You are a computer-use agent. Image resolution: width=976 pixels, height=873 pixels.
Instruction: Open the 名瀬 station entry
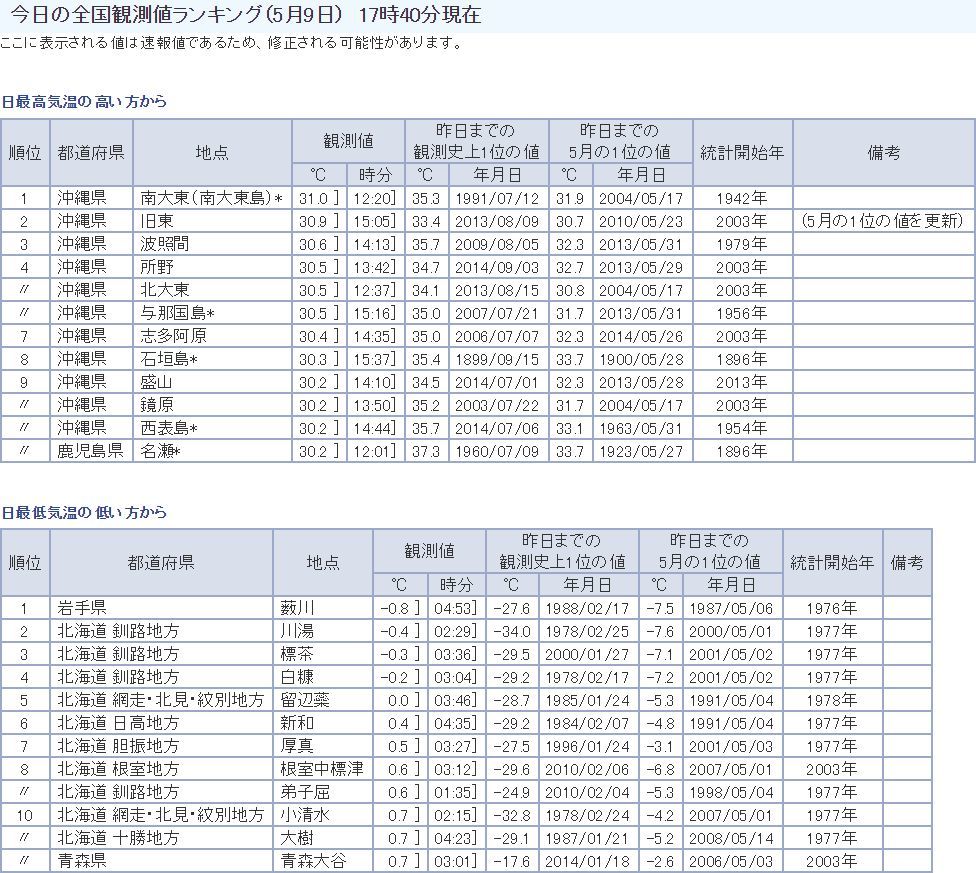160,451
